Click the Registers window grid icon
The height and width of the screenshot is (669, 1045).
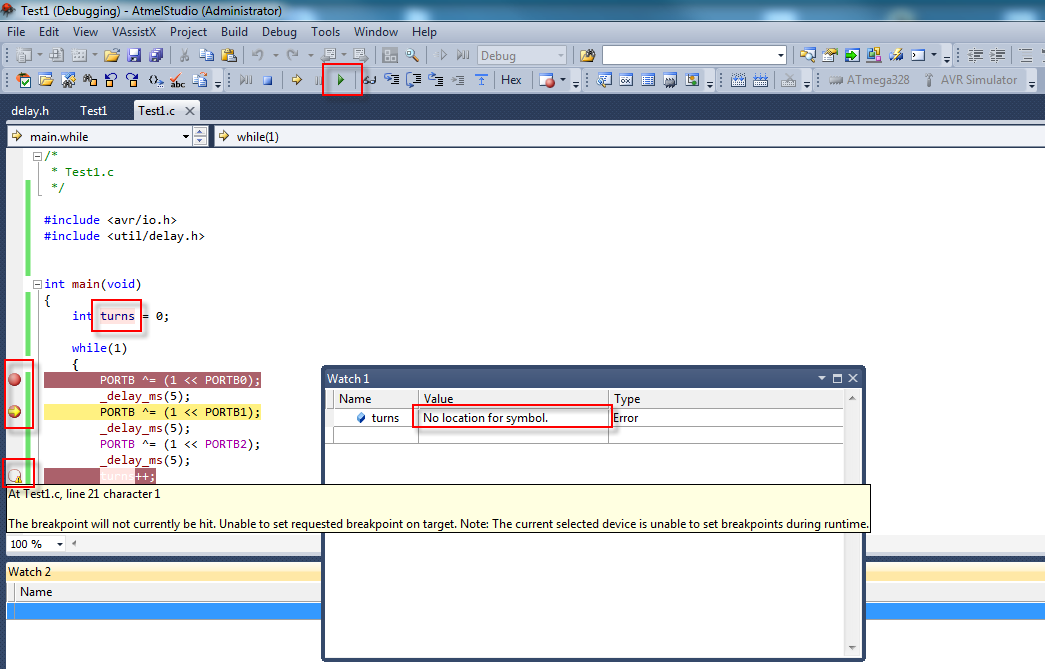648,81
